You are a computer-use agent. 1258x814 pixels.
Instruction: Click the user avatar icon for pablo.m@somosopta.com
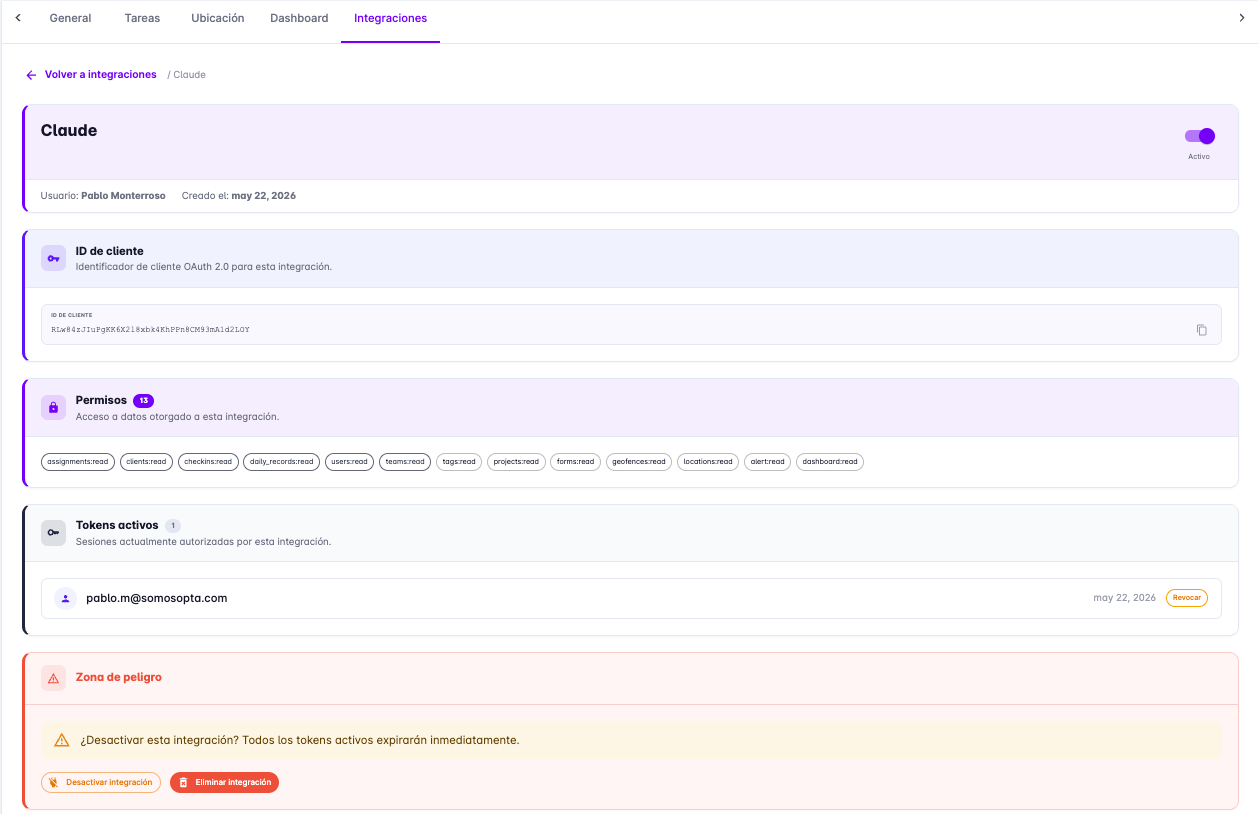click(x=65, y=598)
